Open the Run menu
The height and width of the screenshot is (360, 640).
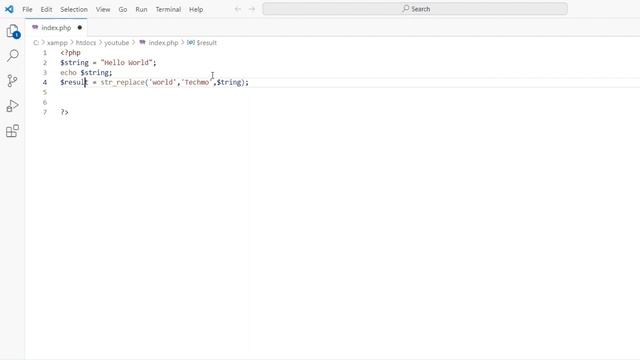[x=141, y=9]
